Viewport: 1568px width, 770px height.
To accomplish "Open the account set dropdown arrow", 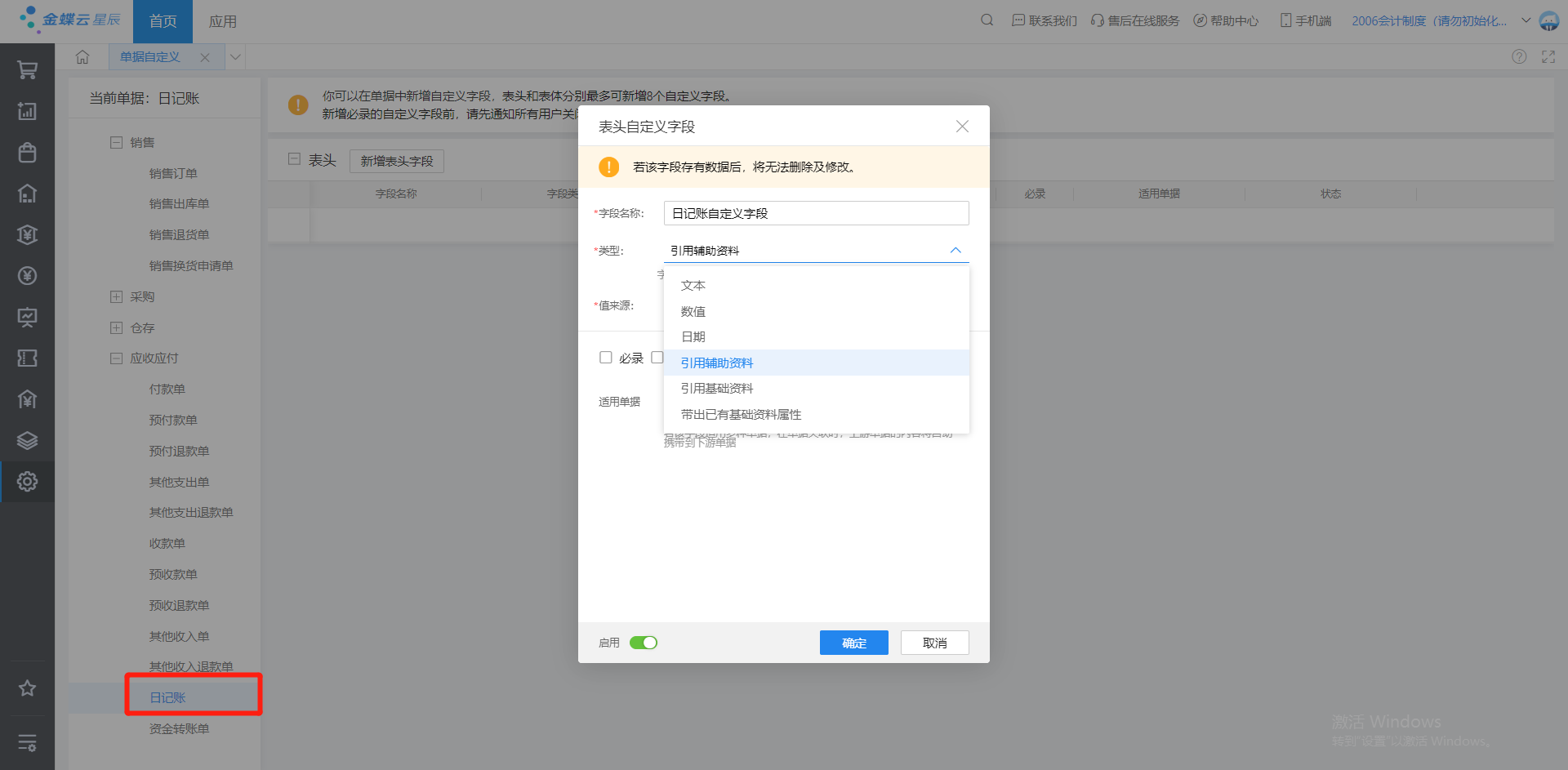I will (1526, 20).
